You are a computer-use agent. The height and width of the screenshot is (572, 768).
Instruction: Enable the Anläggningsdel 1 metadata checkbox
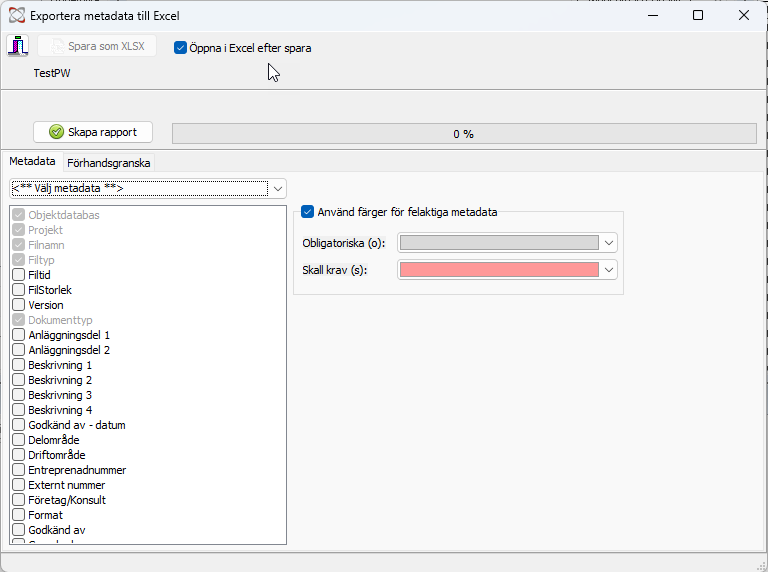[19, 335]
